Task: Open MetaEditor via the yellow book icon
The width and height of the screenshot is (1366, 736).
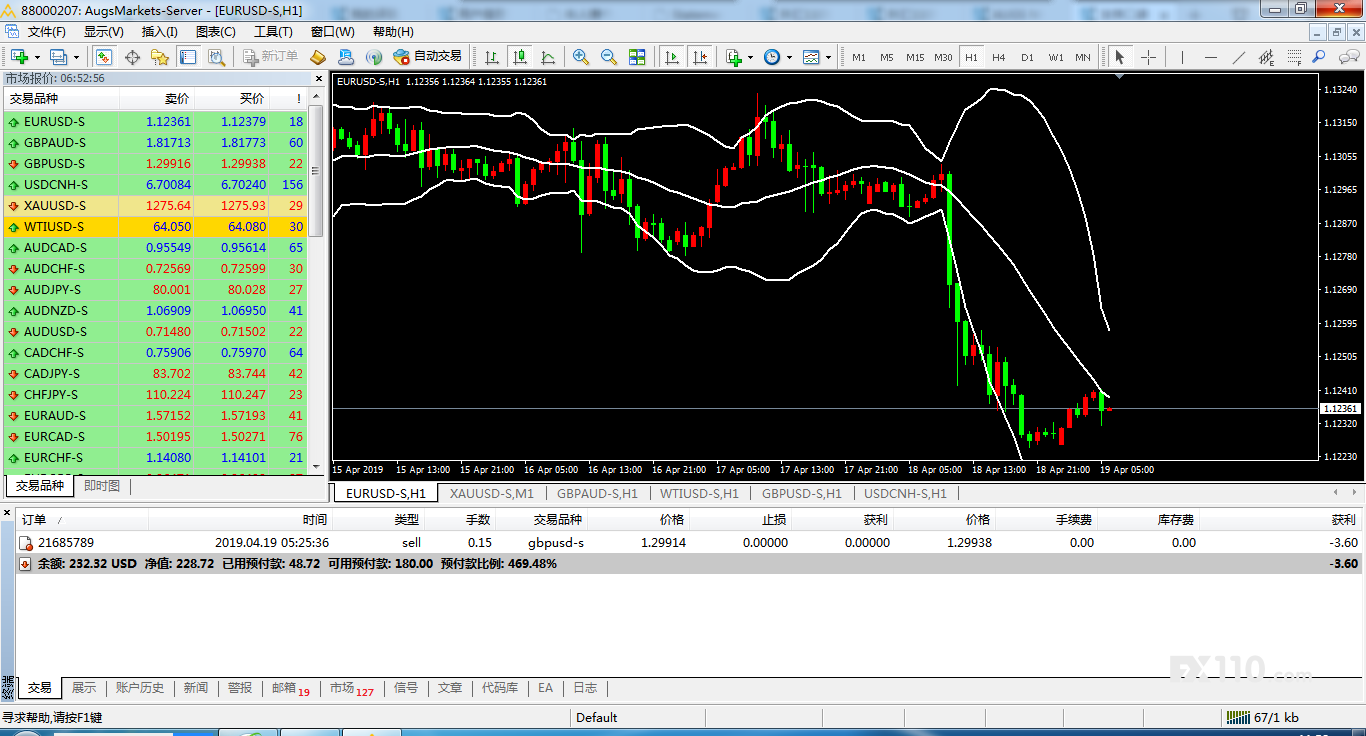Action: pyautogui.click(x=318, y=57)
